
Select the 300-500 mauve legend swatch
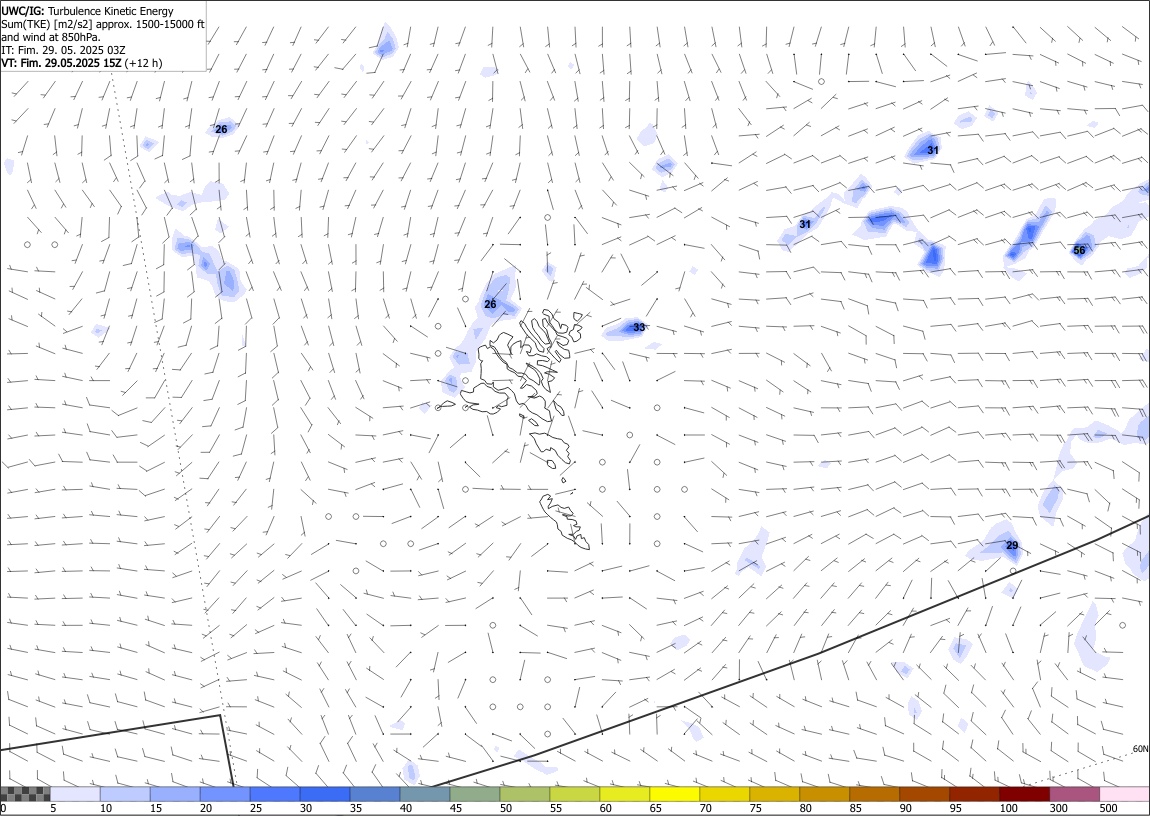[x=1074, y=794]
